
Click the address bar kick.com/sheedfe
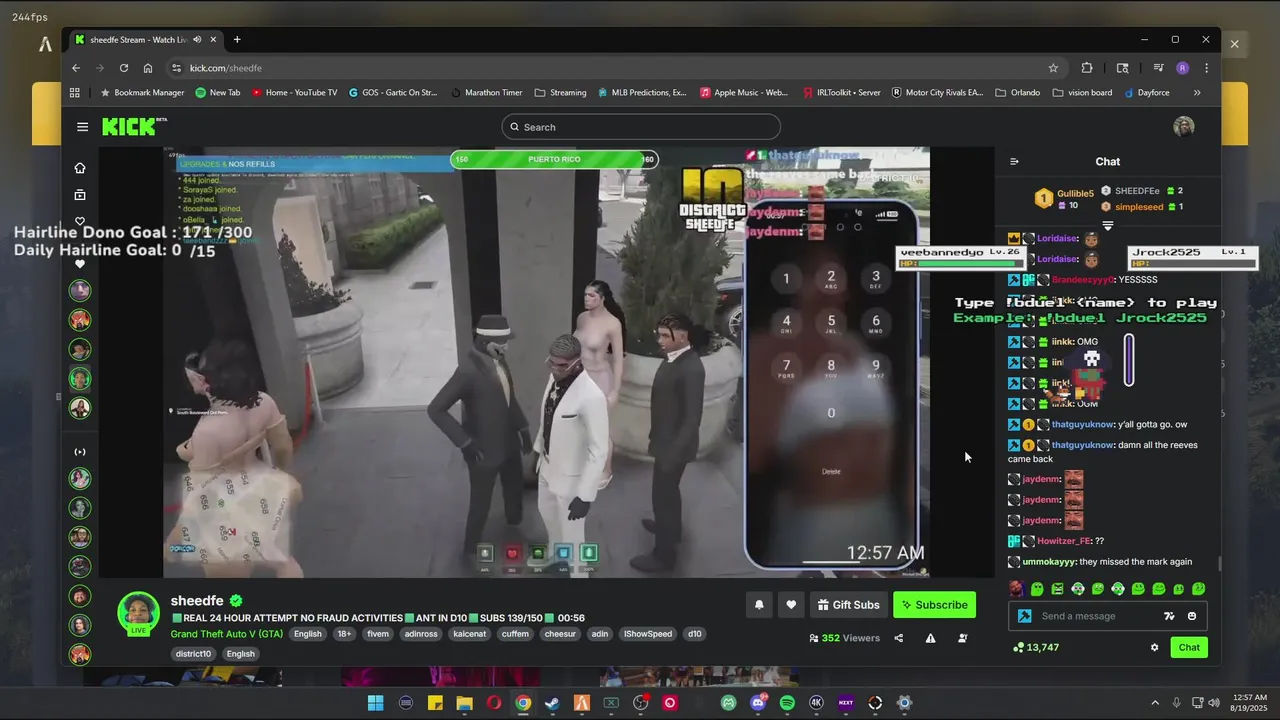[225, 68]
